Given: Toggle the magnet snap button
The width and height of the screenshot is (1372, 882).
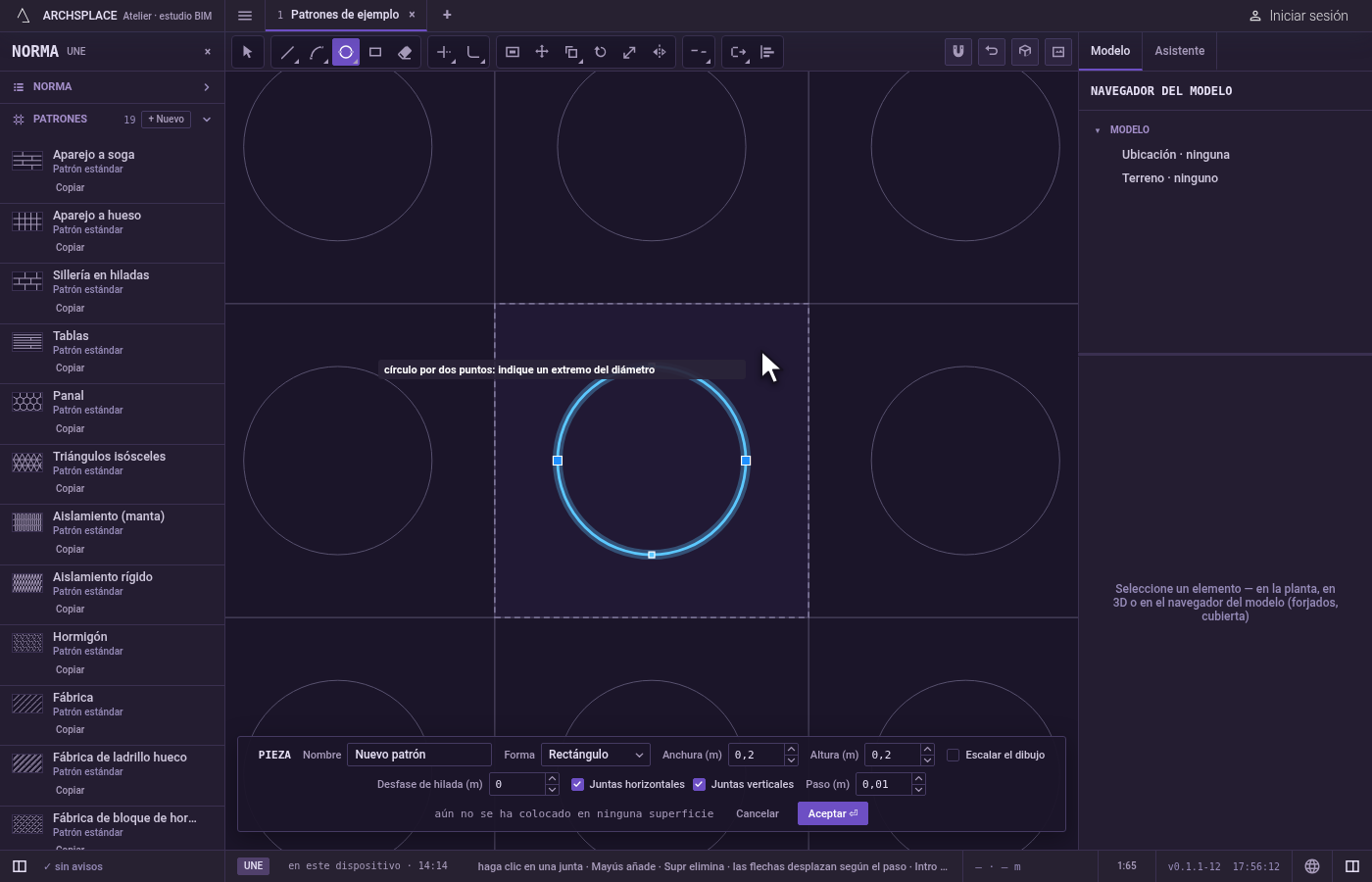Looking at the screenshot, I should (x=958, y=51).
